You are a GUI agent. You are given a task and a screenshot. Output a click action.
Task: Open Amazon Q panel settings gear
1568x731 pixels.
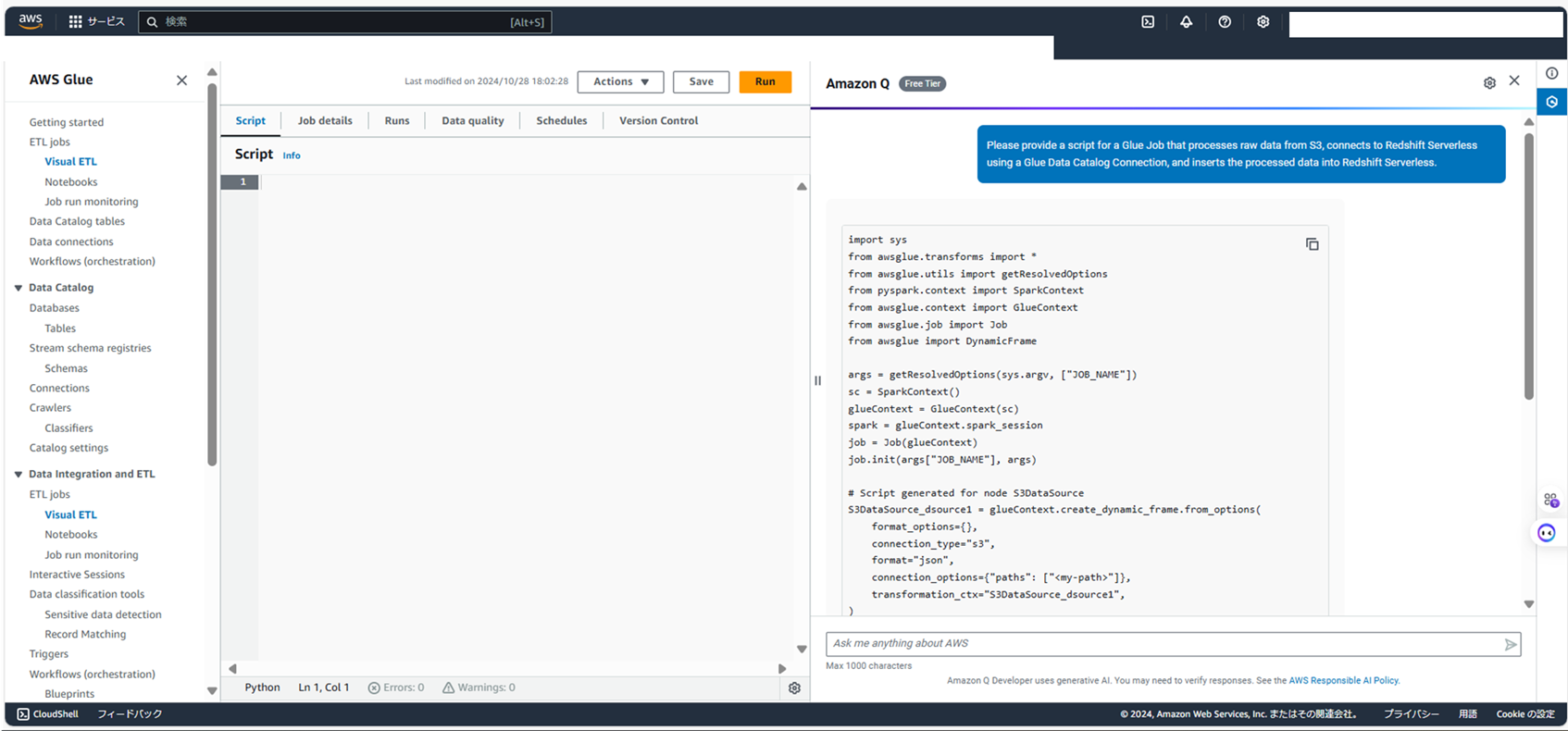pos(1489,83)
